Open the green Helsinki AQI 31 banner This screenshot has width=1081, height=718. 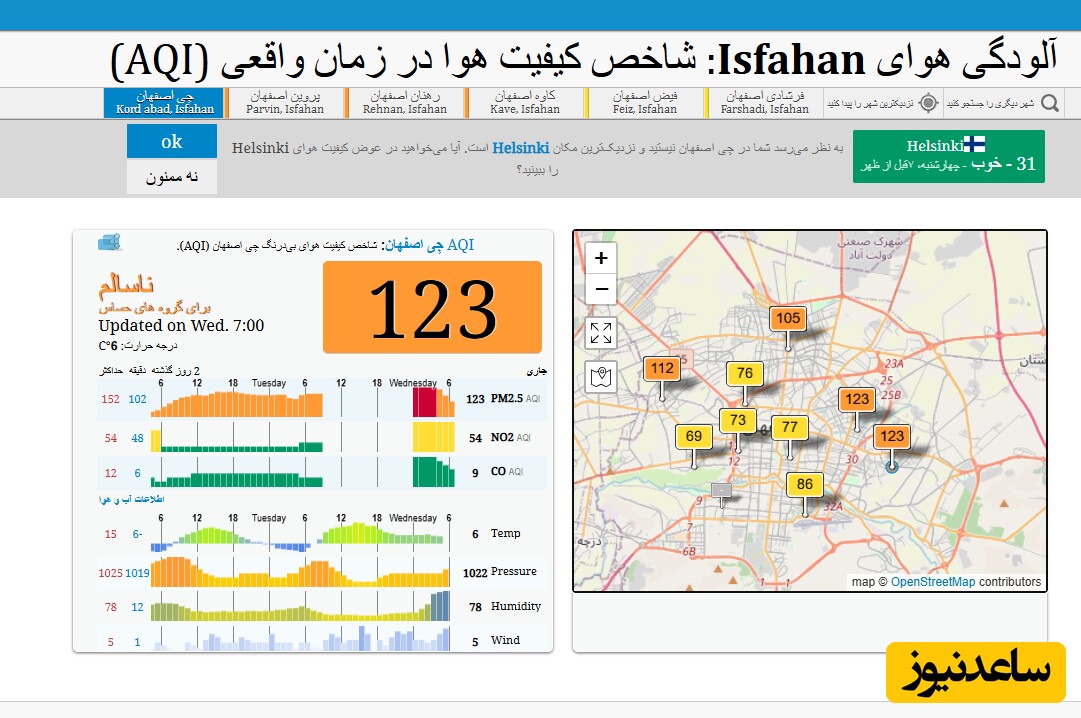coord(949,157)
